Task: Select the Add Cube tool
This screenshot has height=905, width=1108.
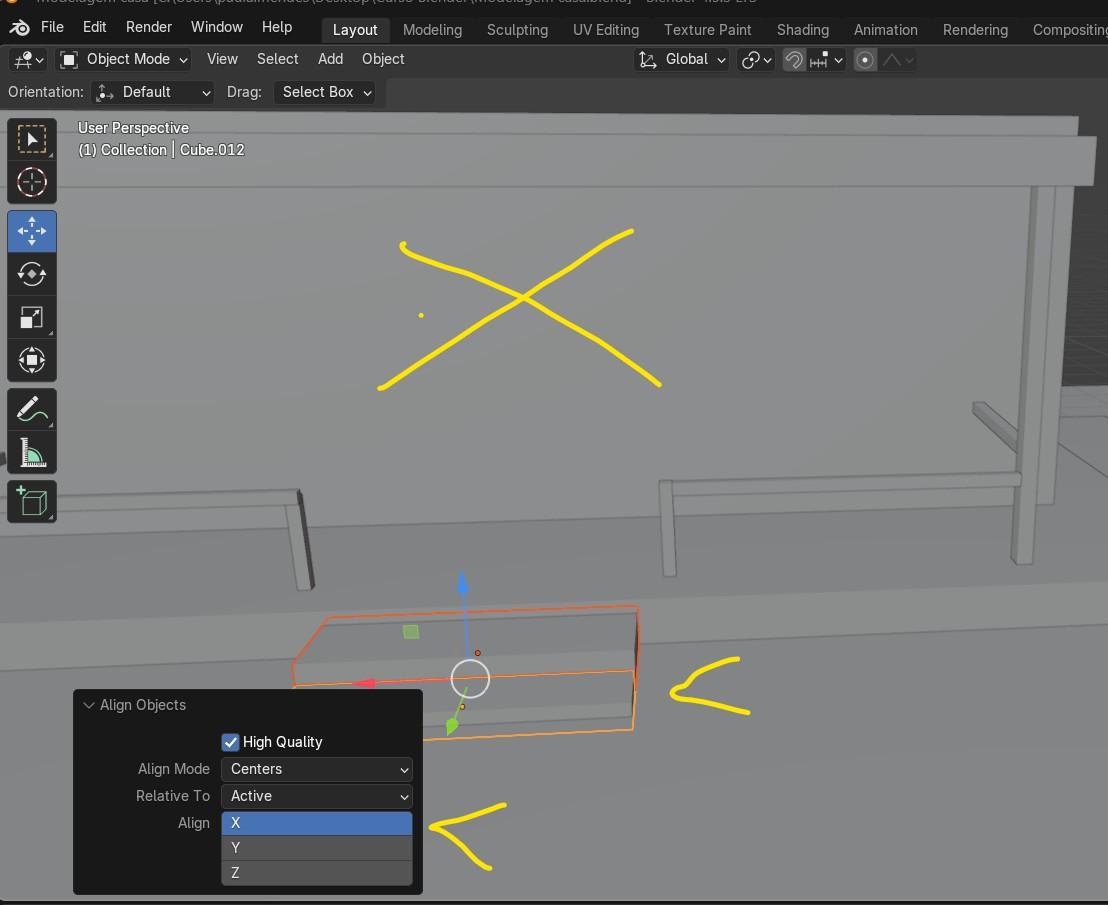Action: 32,502
